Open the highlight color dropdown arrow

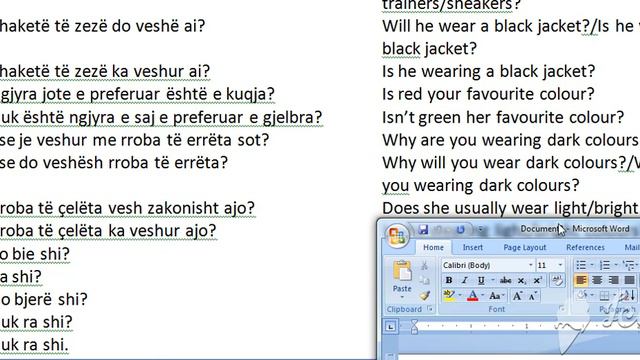(x=460, y=296)
